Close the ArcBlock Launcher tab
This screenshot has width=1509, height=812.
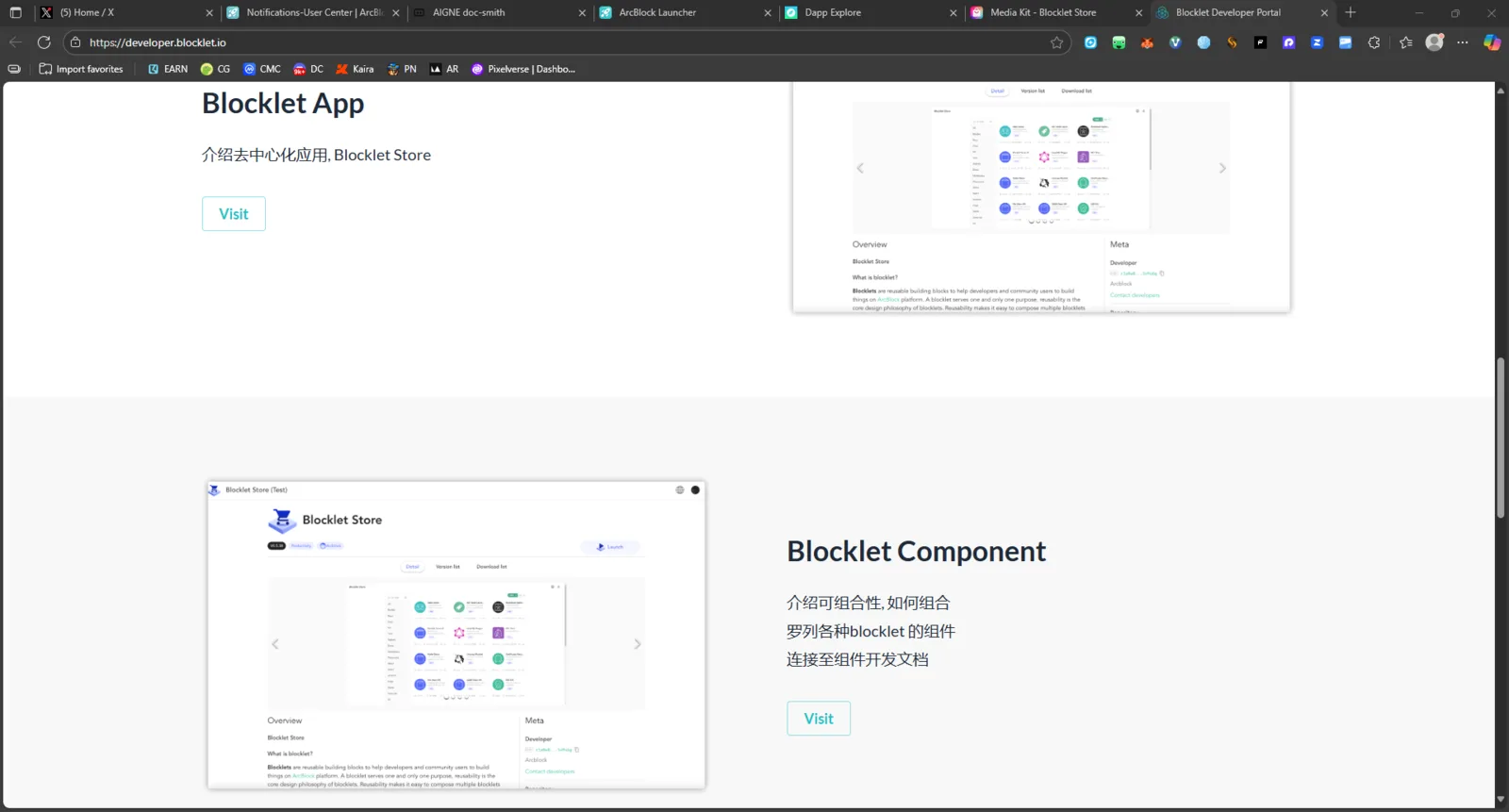coord(768,13)
